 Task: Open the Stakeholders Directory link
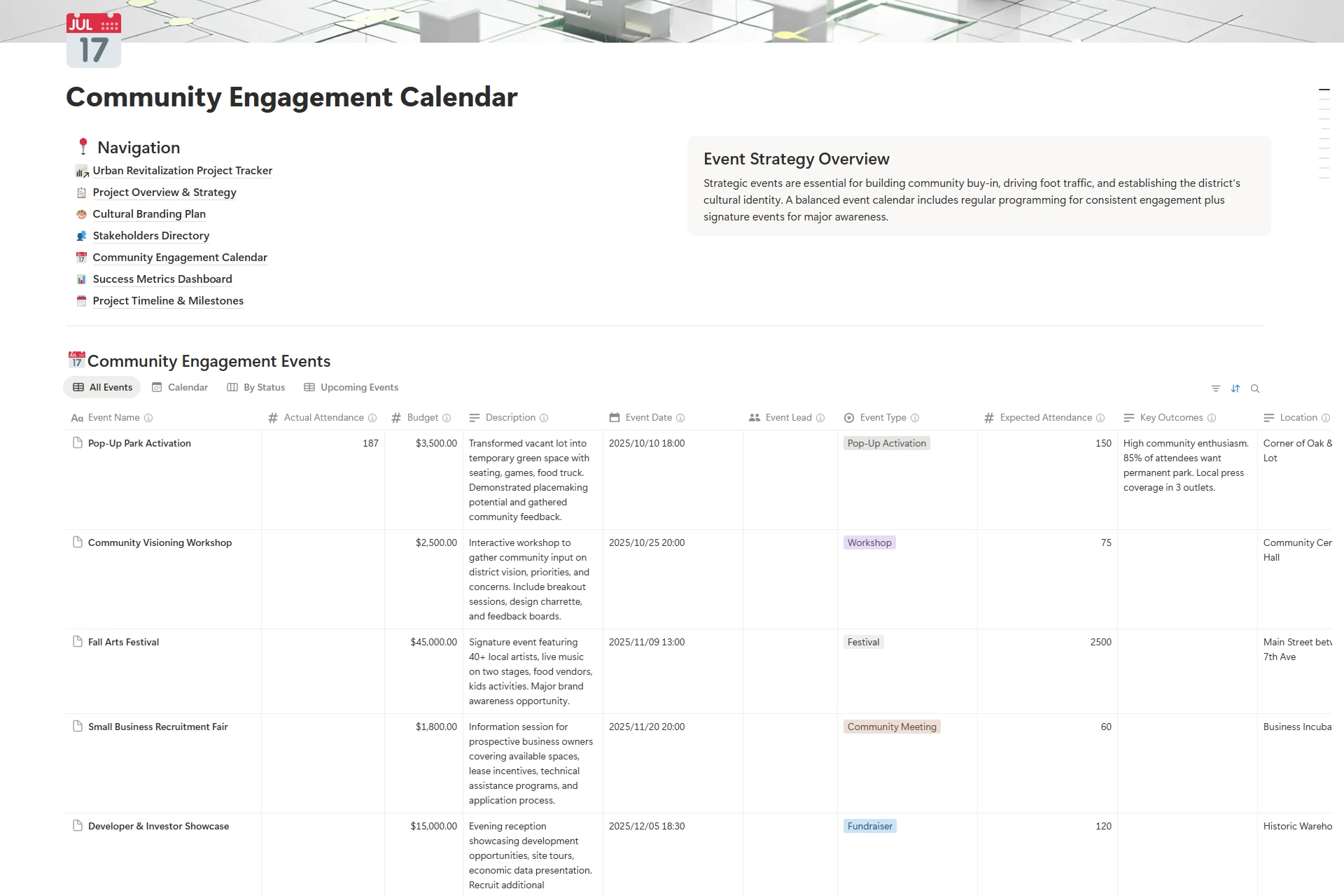[x=150, y=236]
